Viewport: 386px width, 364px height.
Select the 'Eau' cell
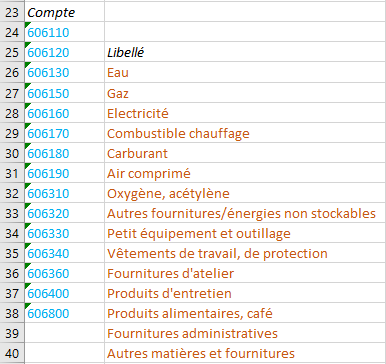(x=245, y=72)
